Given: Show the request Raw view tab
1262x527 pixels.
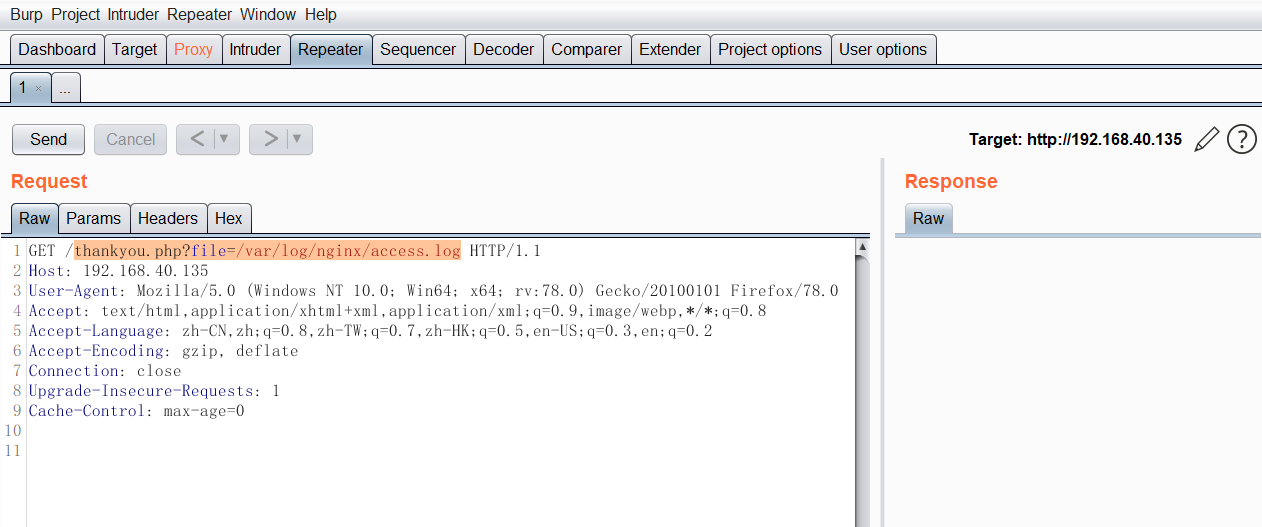Looking at the screenshot, I should (34, 218).
